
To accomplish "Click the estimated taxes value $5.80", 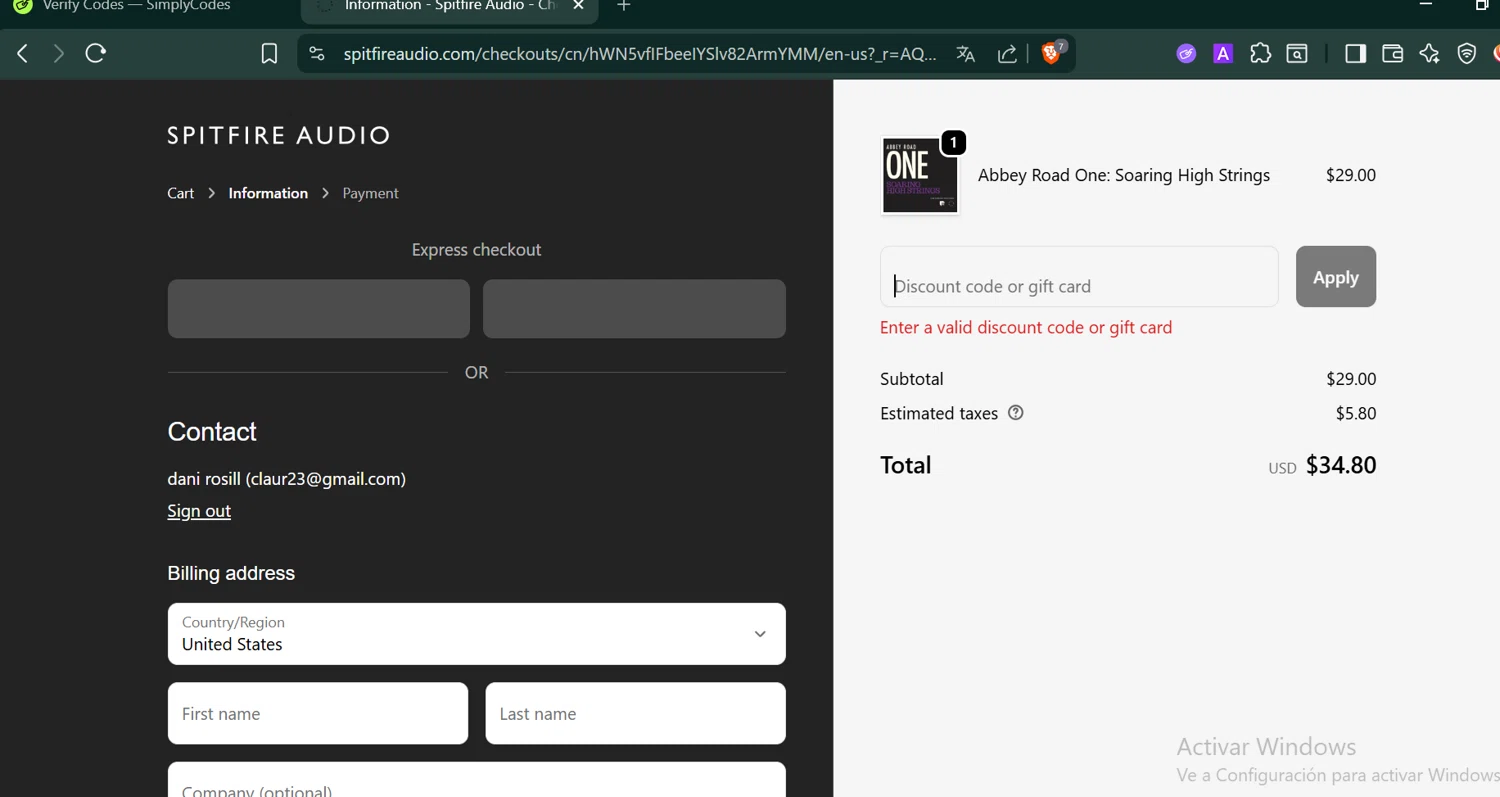I will click(1356, 413).
